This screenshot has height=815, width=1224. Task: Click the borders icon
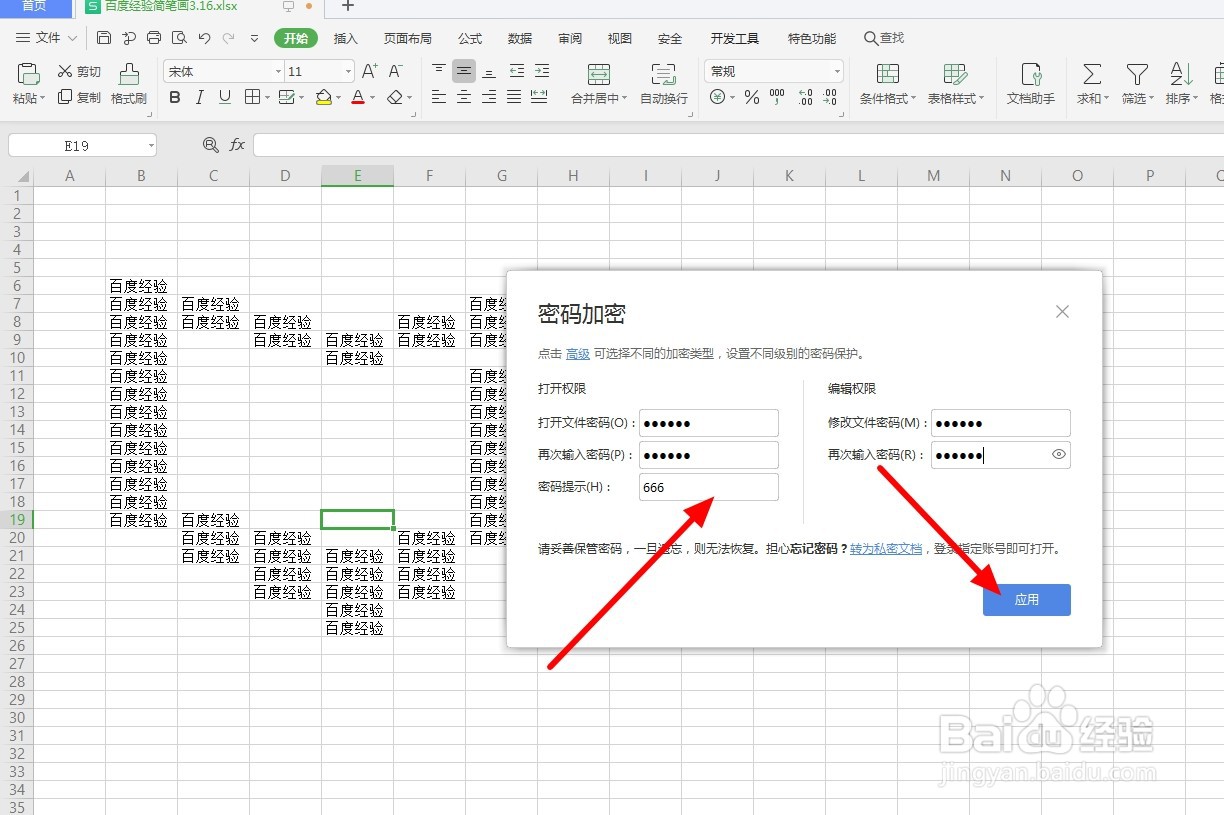coord(252,97)
